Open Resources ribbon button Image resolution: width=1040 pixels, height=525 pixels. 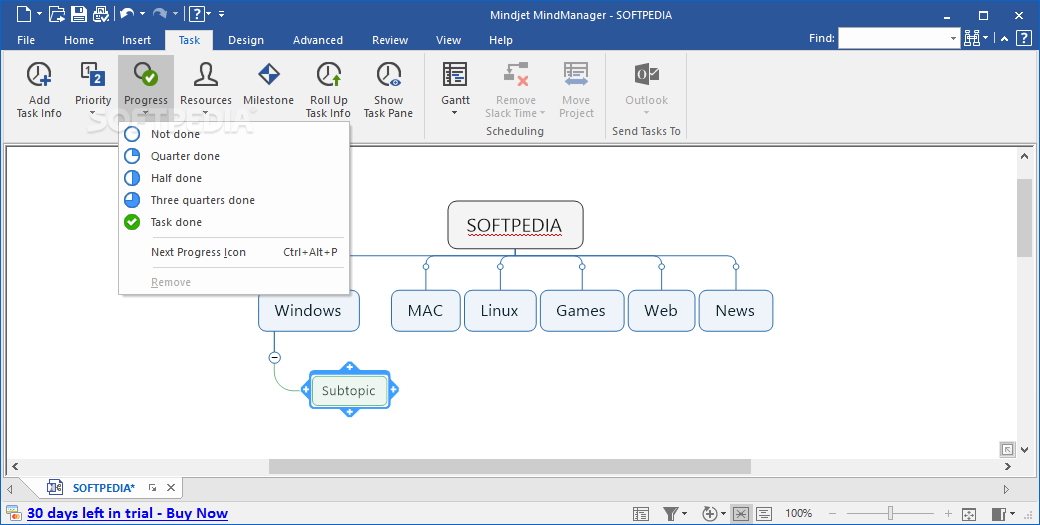206,90
